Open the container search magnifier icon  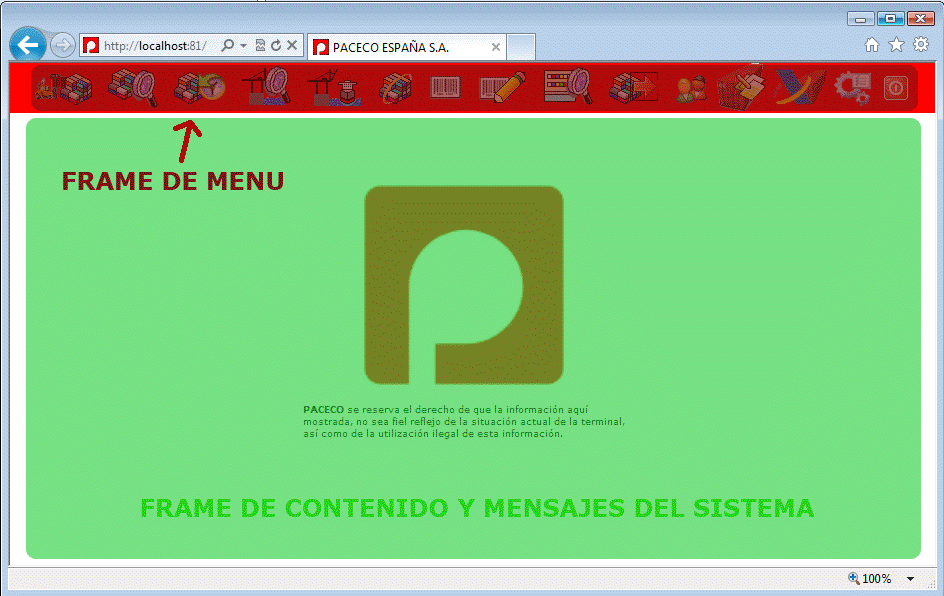click(132, 88)
